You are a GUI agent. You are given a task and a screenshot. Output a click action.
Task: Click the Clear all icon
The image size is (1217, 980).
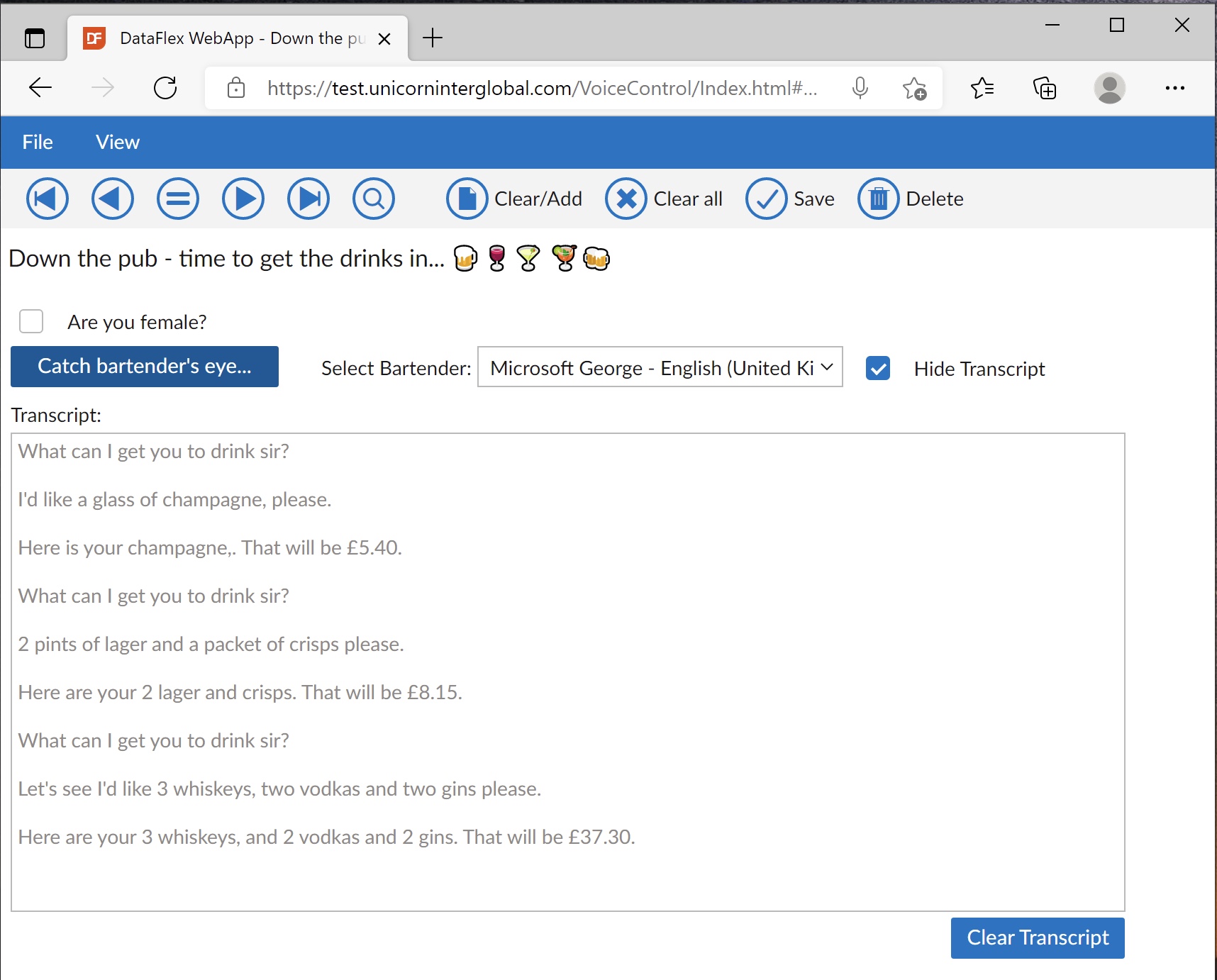[626, 199]
